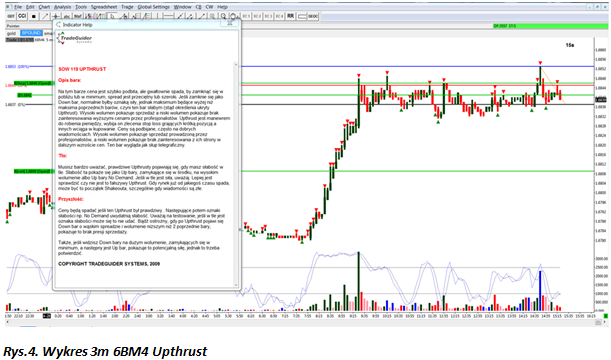The image size is (611, 360).
Task: Select the horizontal line drawing tool
Action: click(x=168, y=16)
